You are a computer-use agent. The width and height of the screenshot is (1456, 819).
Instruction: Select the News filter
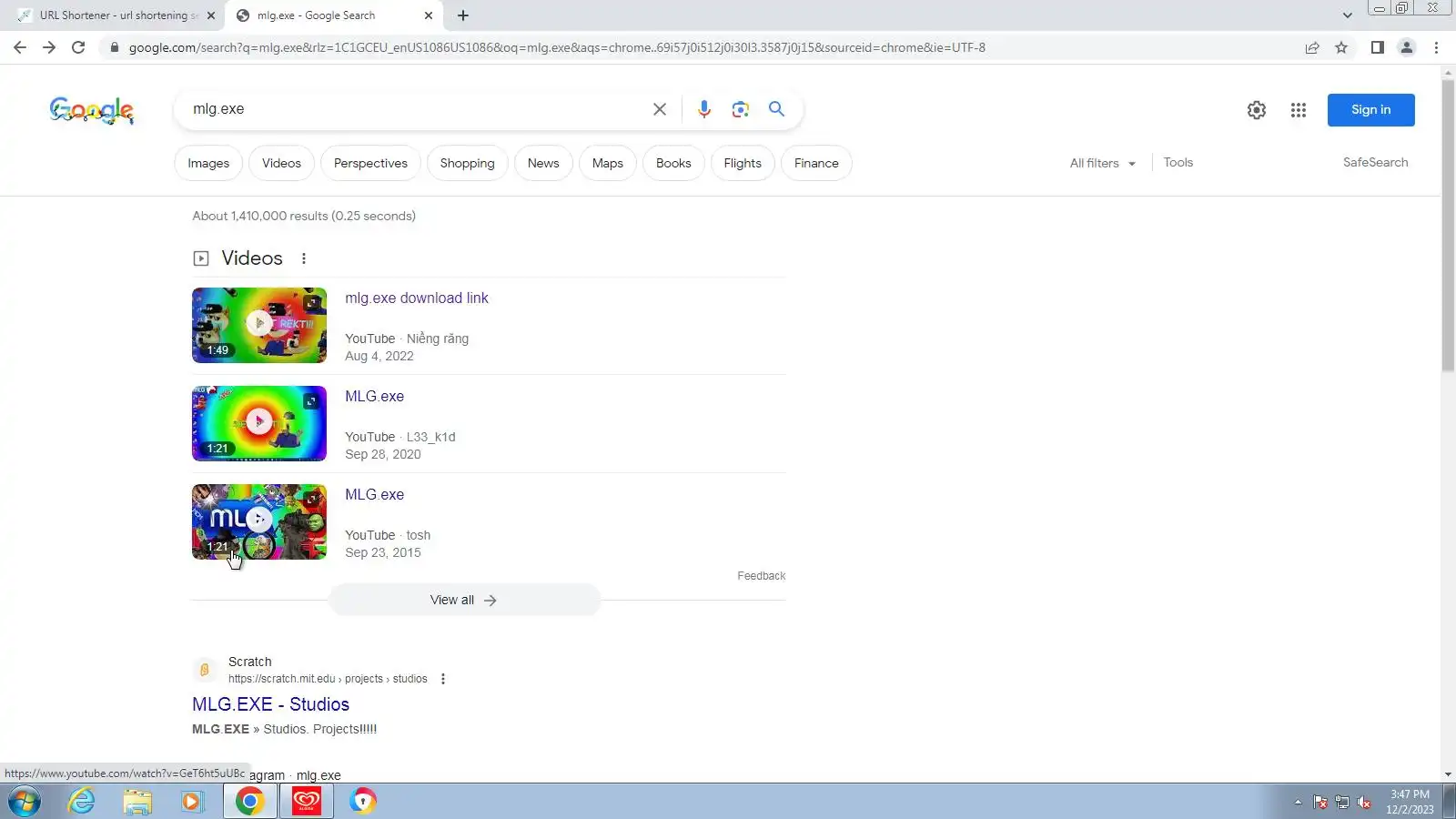click(543, 163)
